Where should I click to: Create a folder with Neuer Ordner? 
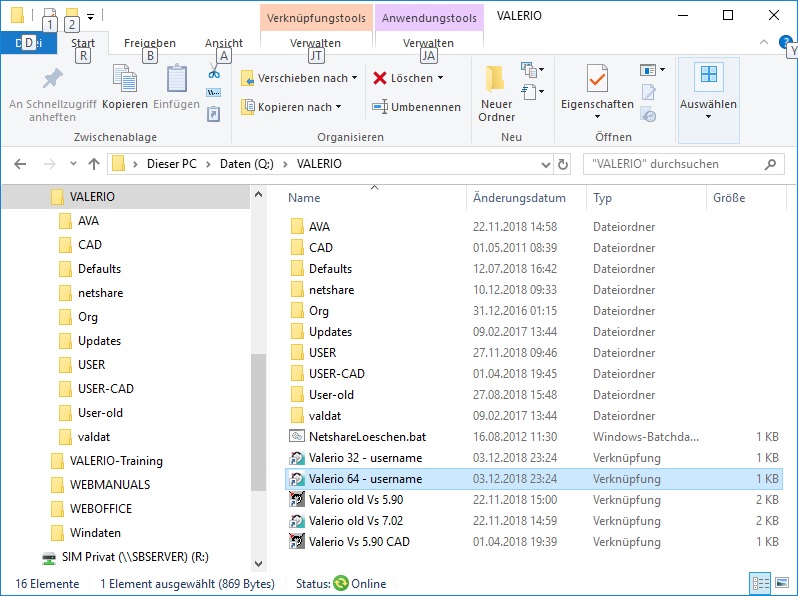pos(496,94)
